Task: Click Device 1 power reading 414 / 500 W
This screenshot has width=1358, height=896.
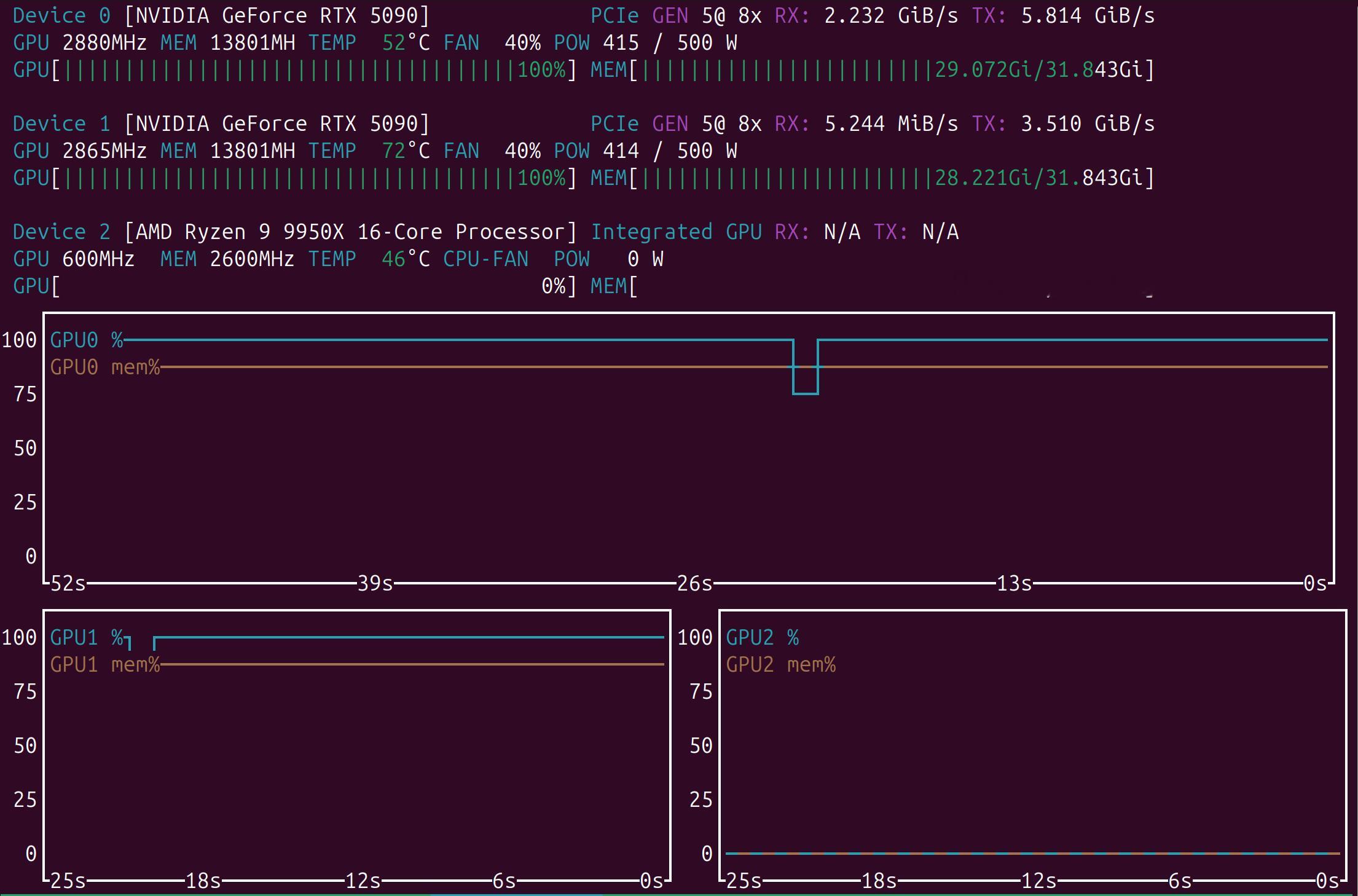Action: pyautogui.click(x=670, y=151)
